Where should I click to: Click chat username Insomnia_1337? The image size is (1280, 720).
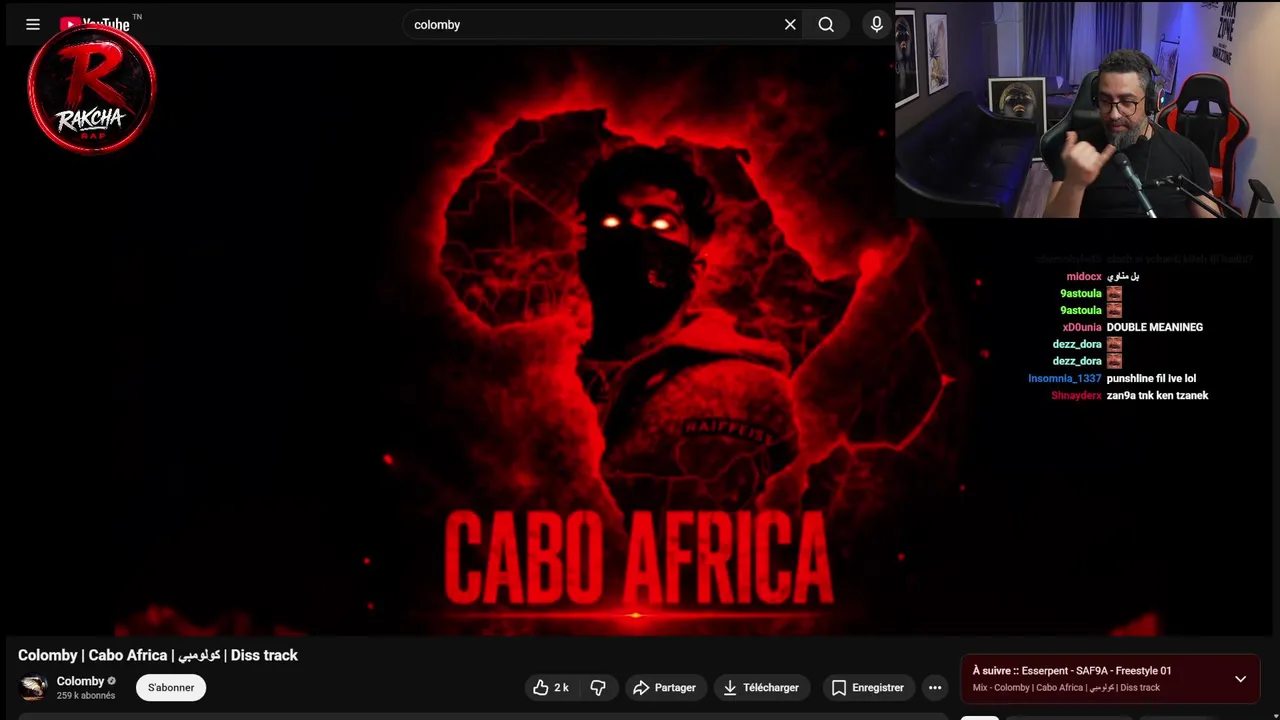(1065, 378)
